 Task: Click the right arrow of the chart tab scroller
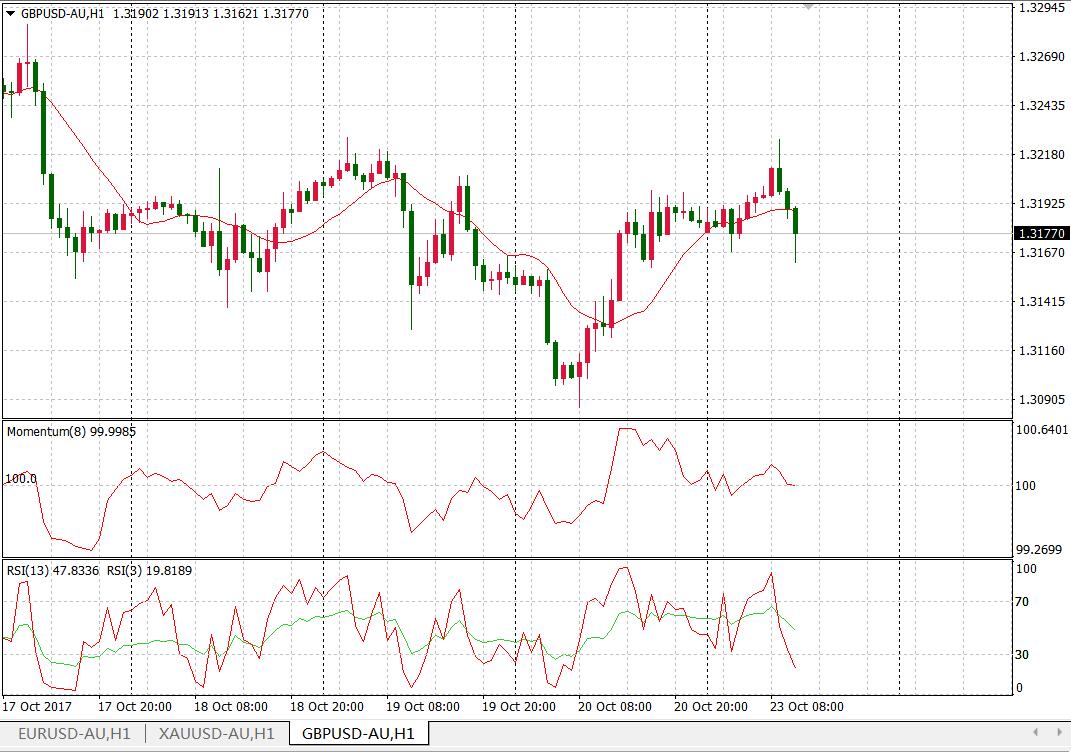(1058, 732)
